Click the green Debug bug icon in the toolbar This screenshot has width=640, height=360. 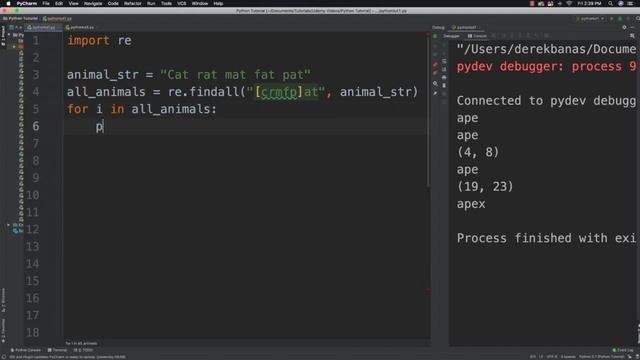[620, 18]
